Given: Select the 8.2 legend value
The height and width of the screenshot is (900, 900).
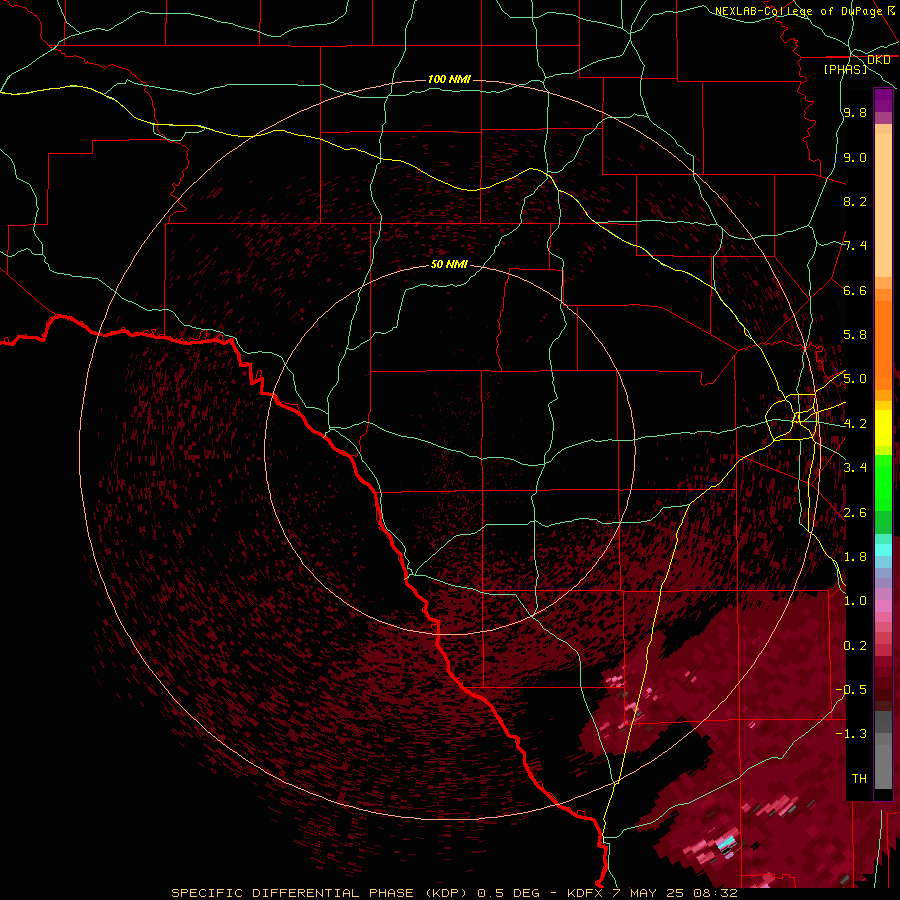Looking at the screenshot, I should click(x=855, y=201).
